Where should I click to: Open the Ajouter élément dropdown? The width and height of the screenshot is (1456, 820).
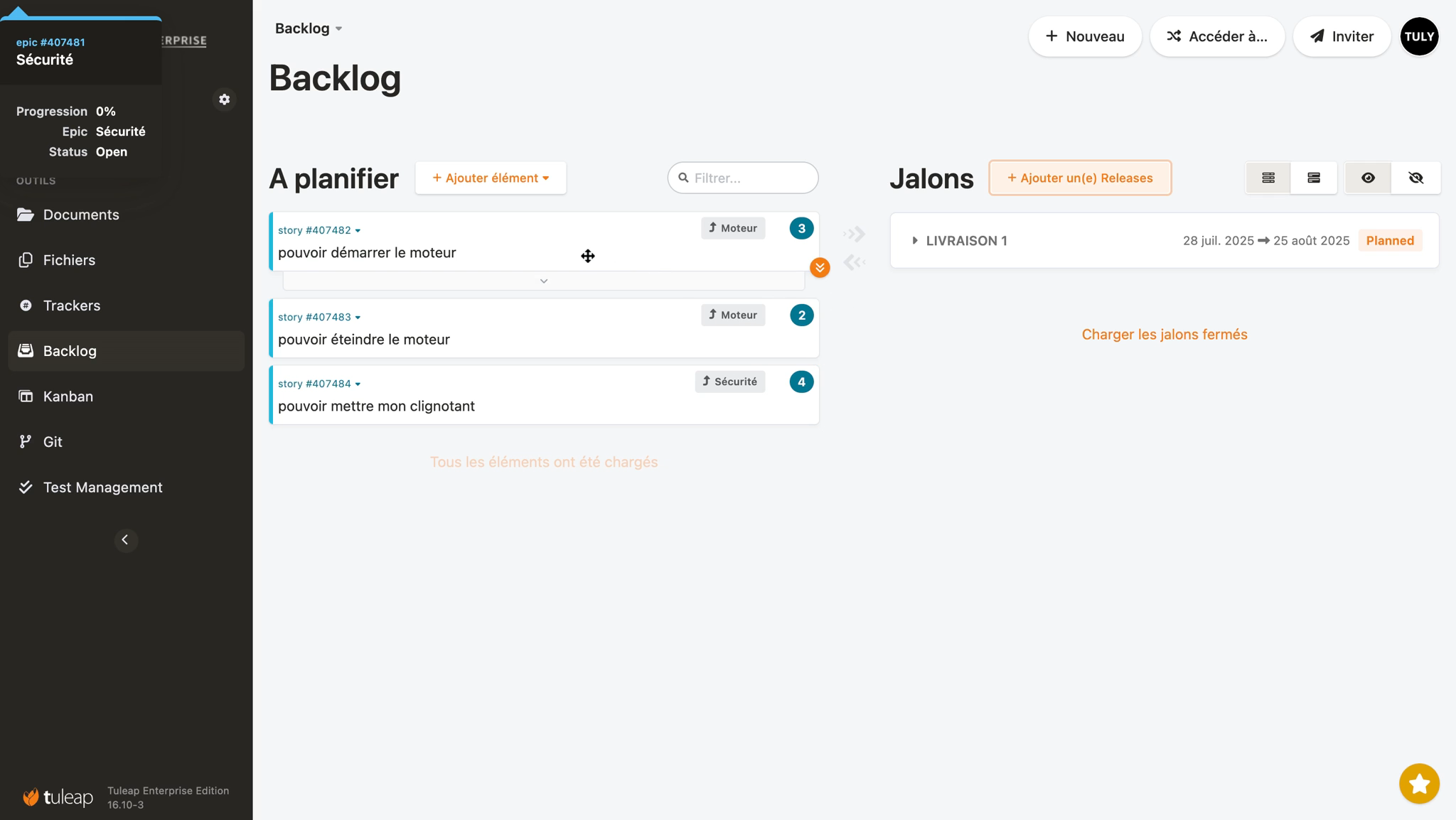click(491, 178)
